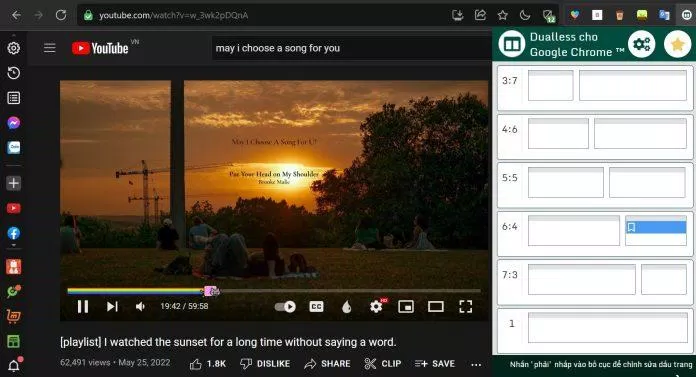Image resolution: width=696 pixels, height=377 pixels.
Task: Pause the playing video
Action: (x=83, y=306)
